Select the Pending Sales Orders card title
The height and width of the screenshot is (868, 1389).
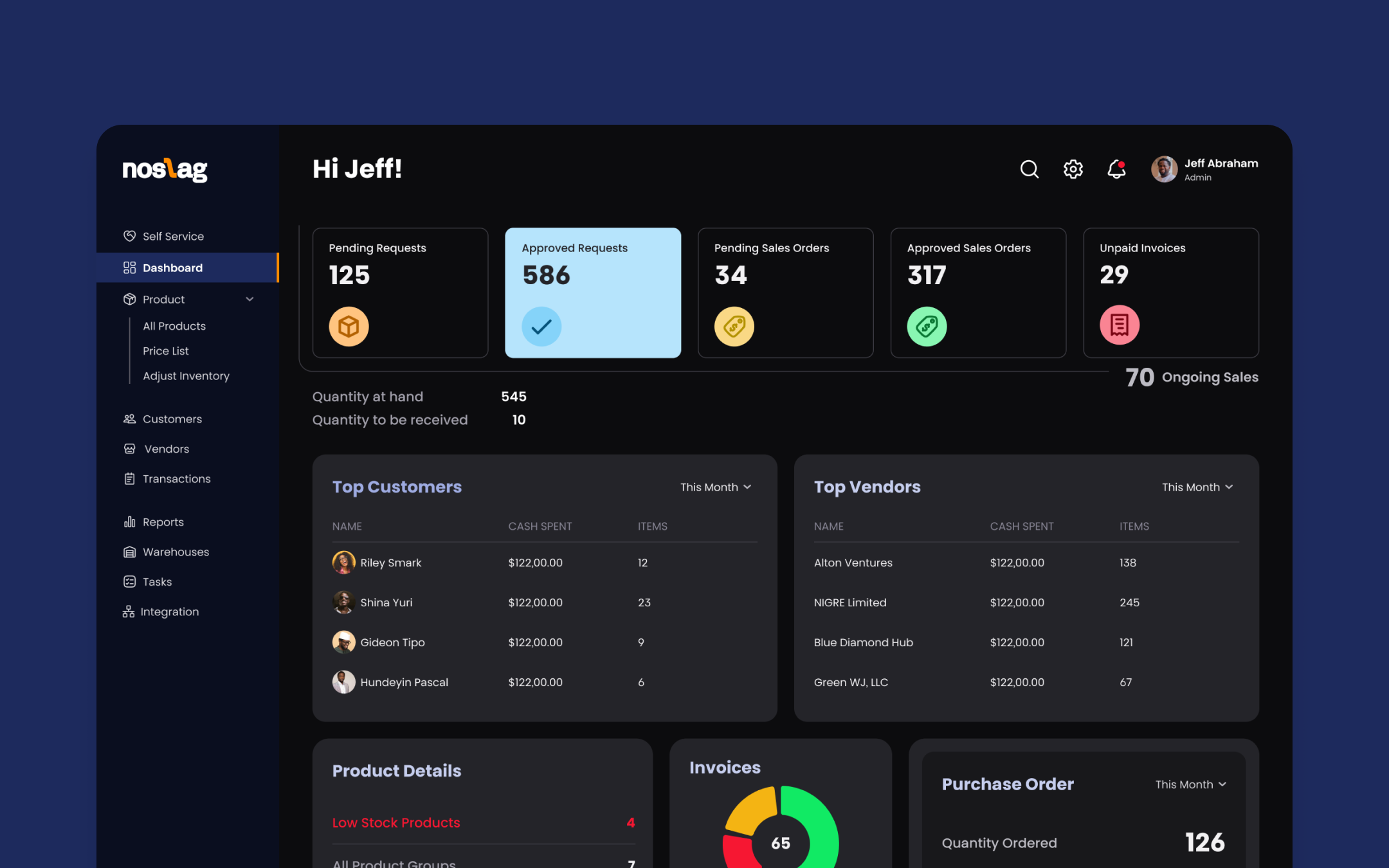(x=772, y=248)
